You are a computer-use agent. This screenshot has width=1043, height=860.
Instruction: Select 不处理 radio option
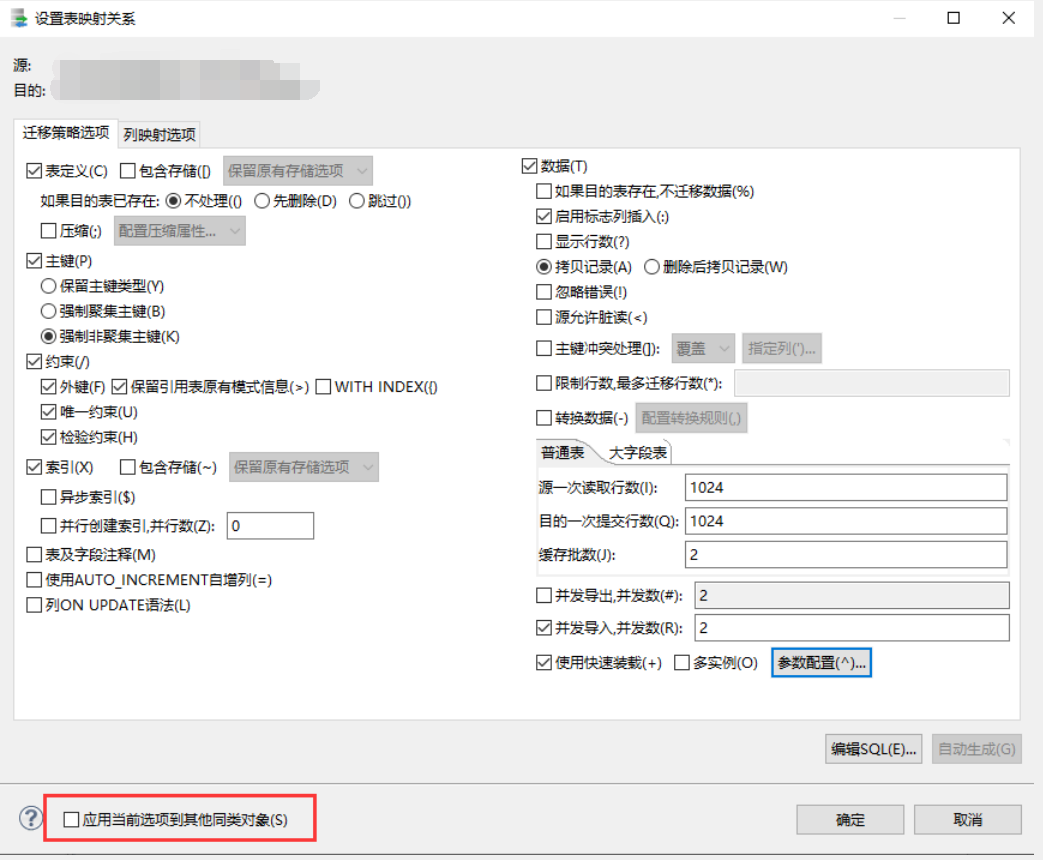173,201
